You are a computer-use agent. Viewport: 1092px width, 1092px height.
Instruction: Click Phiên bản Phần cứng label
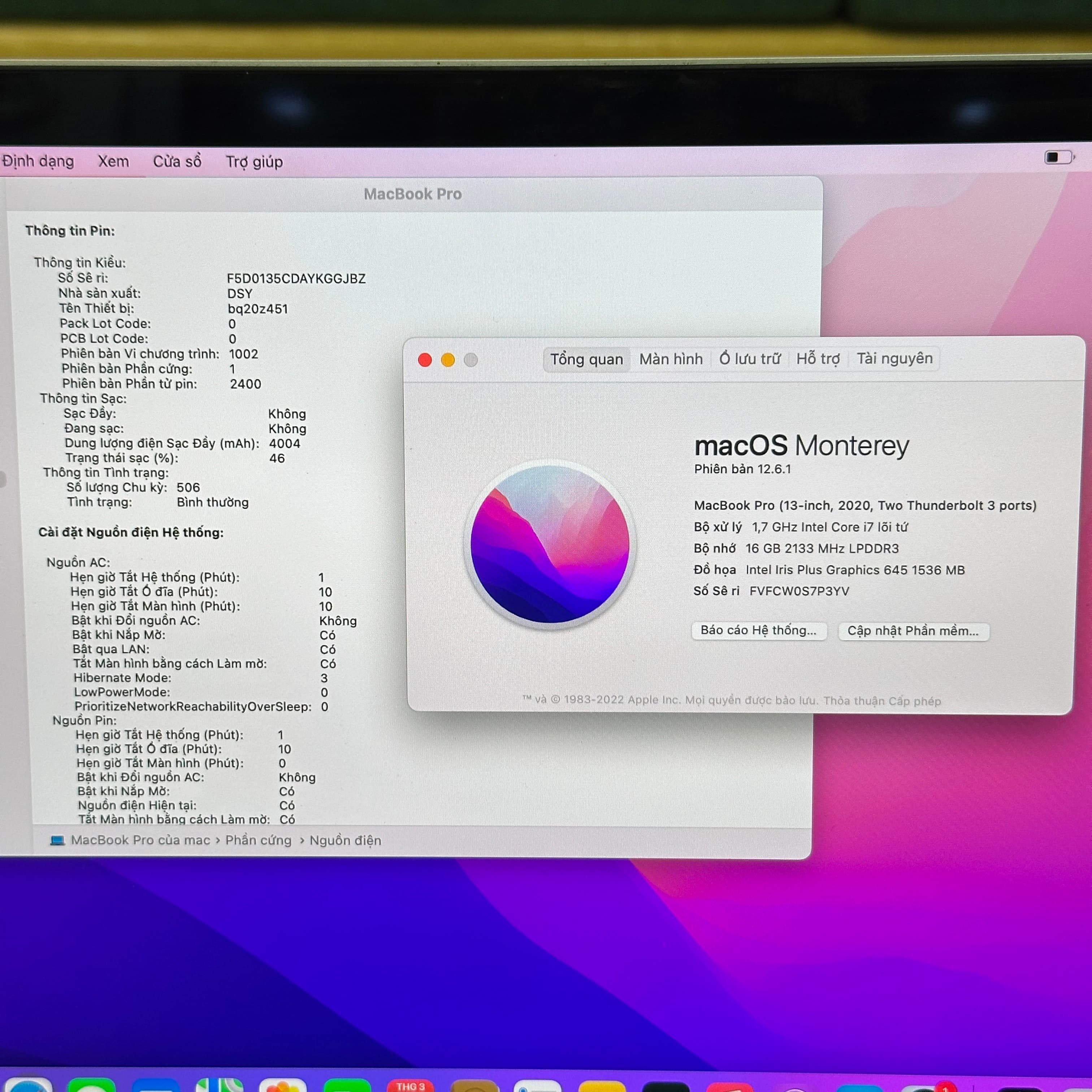[x=127, y=369]
